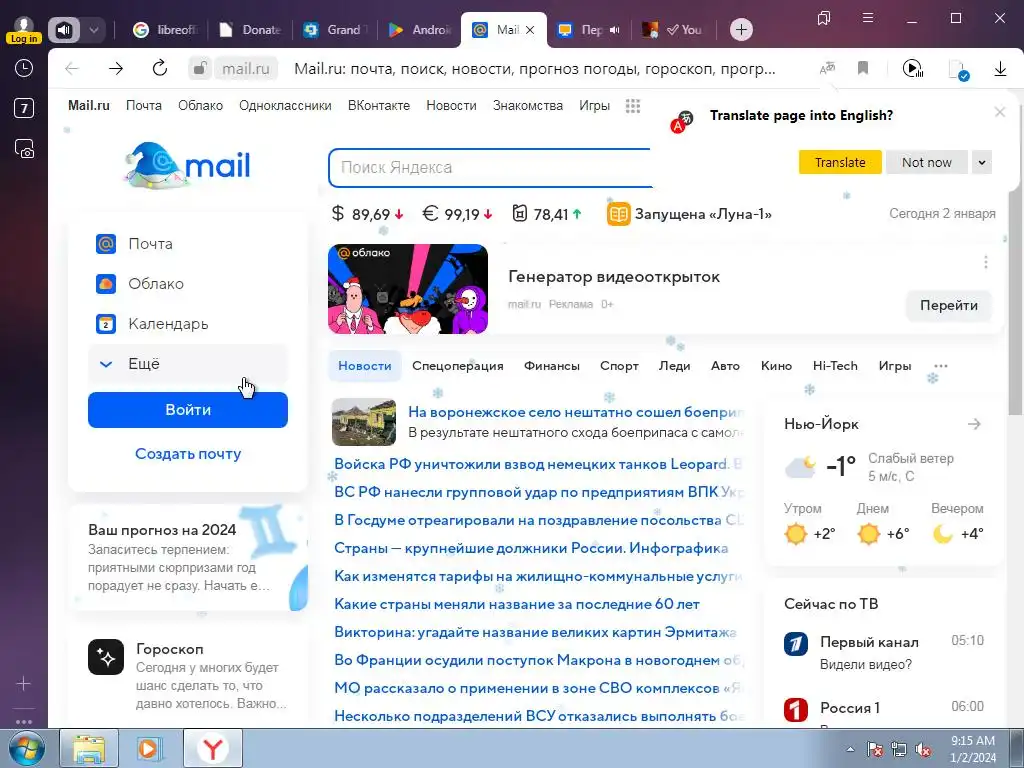Open the browser hamburger menu
1024x768 pixels.
click(868, 18)
